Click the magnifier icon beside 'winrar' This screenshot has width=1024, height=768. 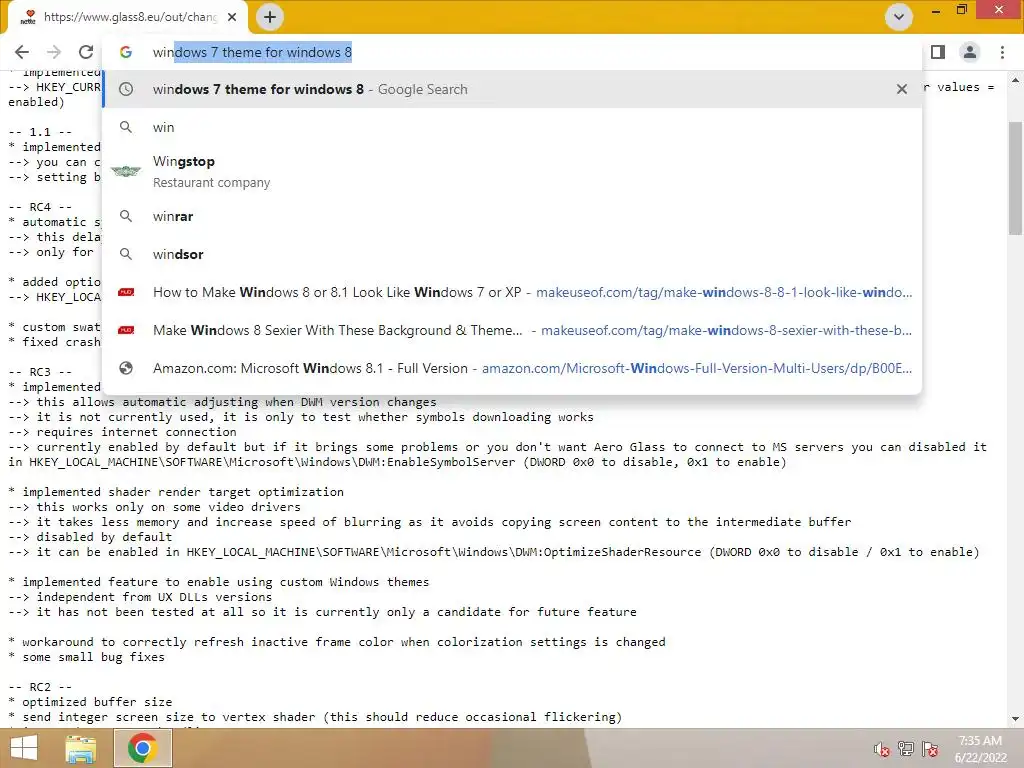(126, 216)
